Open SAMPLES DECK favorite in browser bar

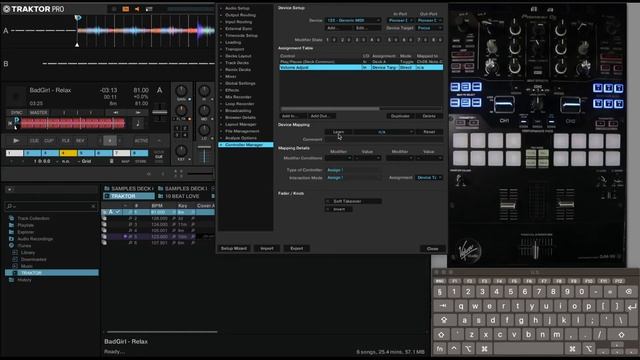tap(128, 189)
